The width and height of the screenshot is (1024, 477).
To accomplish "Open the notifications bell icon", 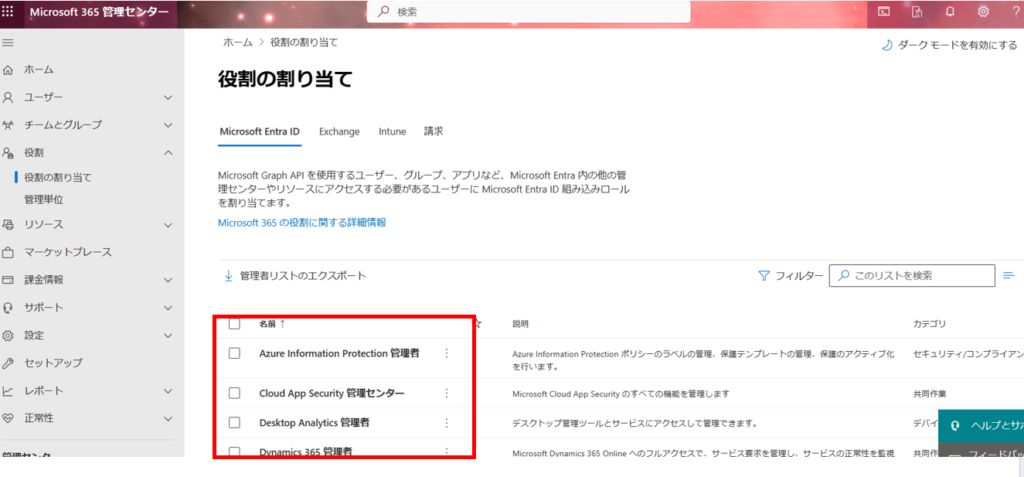I will 950,11.
